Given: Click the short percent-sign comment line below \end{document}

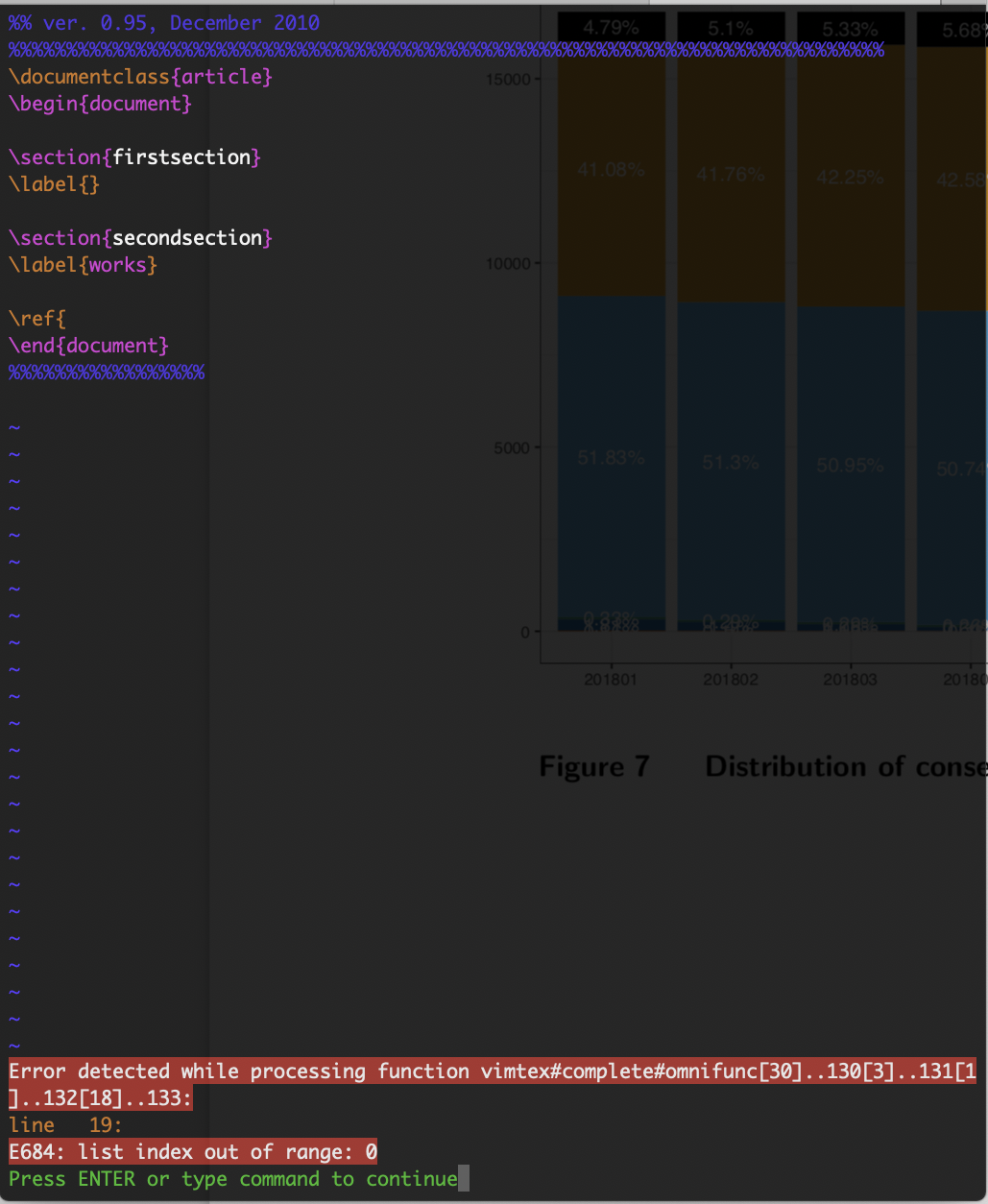Looking at the screenshot, I should [x=107, y=373].
